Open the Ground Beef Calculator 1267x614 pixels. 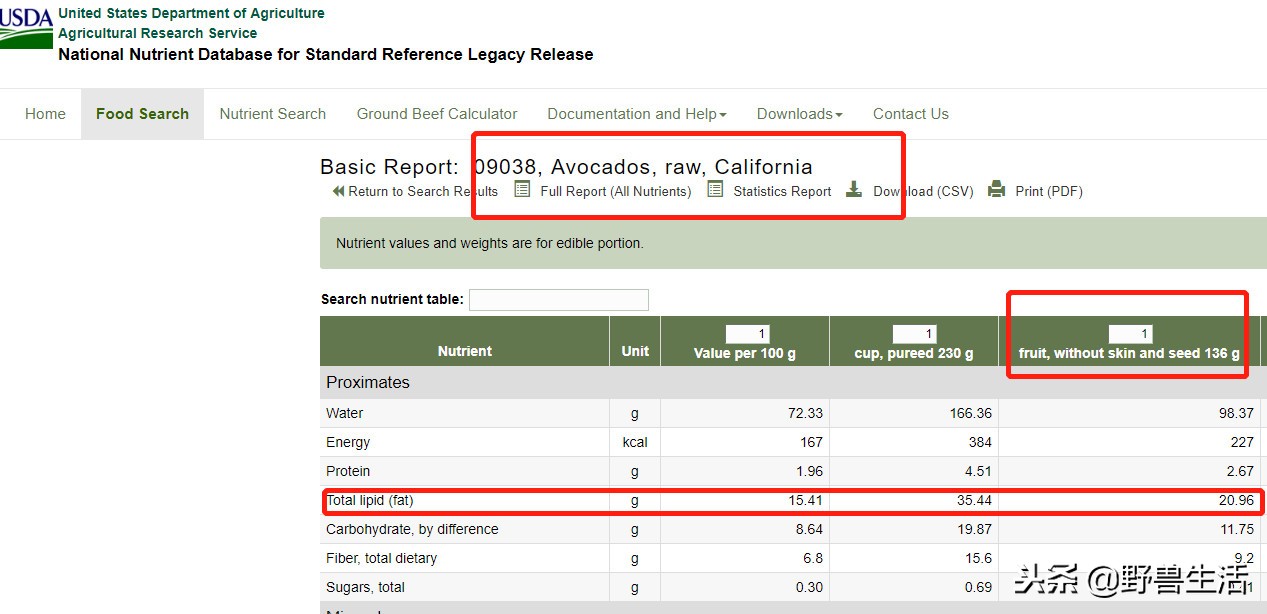pyautogui.click(x=437, y=114)
